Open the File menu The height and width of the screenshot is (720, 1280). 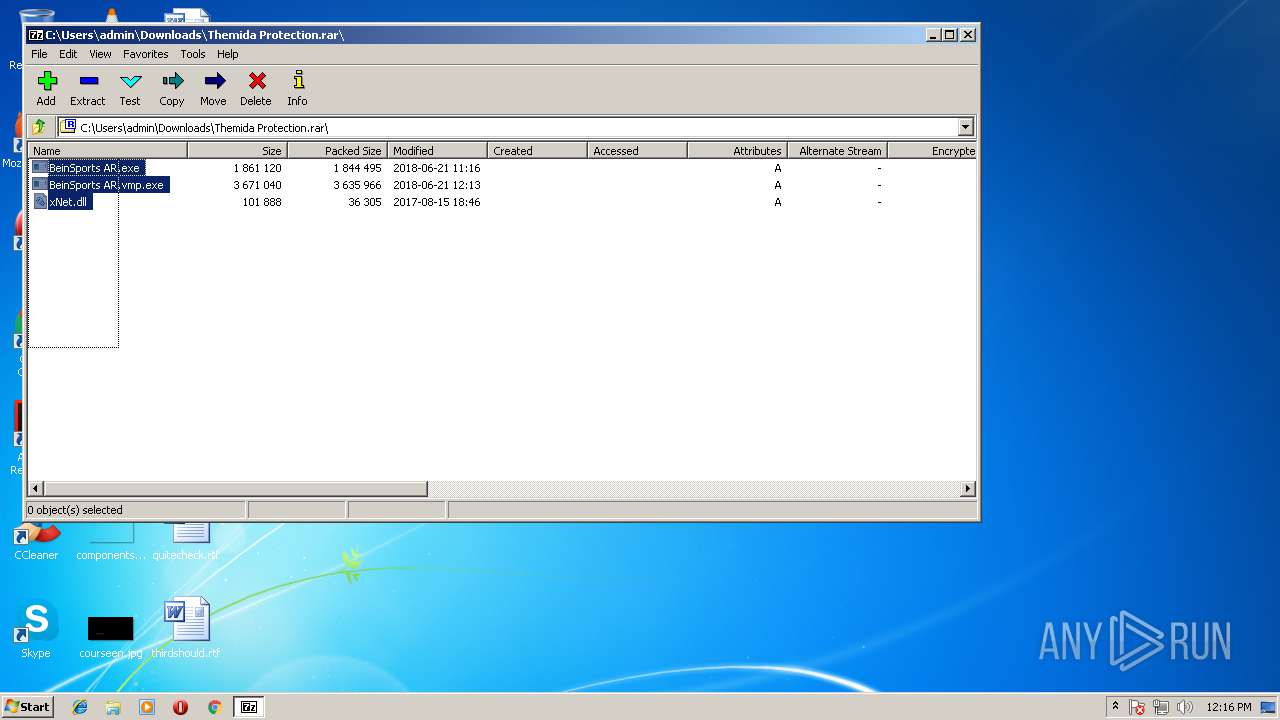[x=39, y=54]
